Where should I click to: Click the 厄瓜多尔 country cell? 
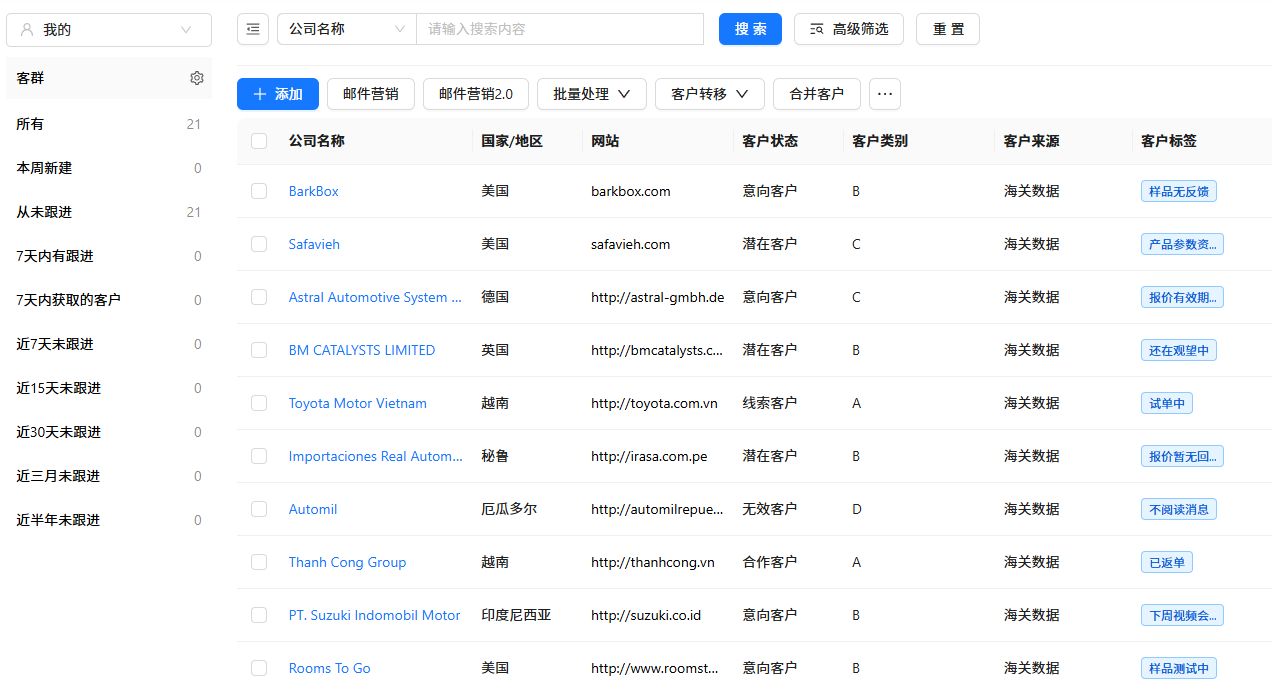509,509
